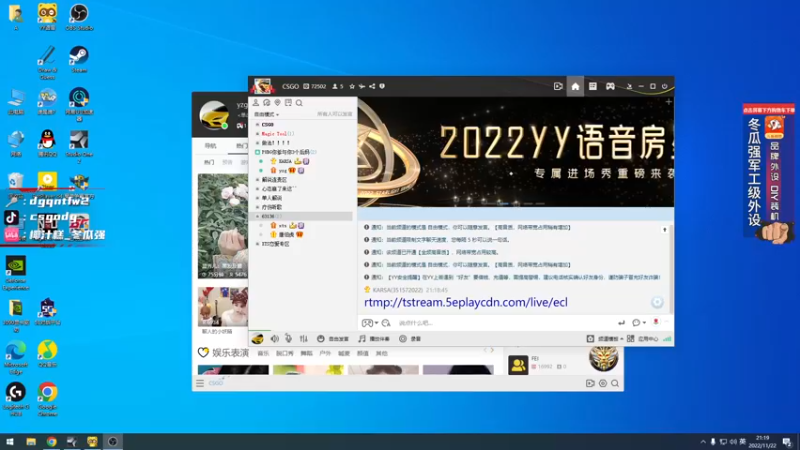800x450 pixels.
Task: Open the QQ penguin desktop icon
Action: click(47, 143)
